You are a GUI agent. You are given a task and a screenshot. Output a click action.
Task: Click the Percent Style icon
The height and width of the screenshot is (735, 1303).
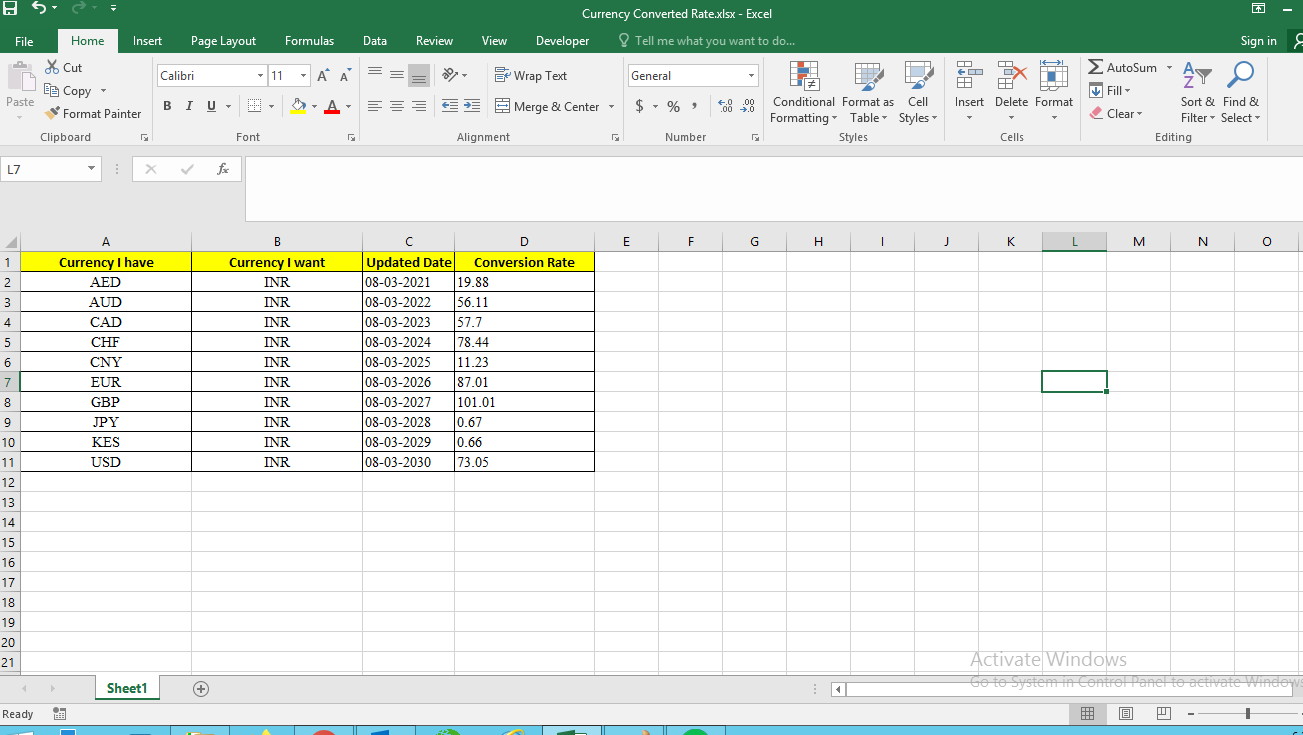[x=673, y=107]
